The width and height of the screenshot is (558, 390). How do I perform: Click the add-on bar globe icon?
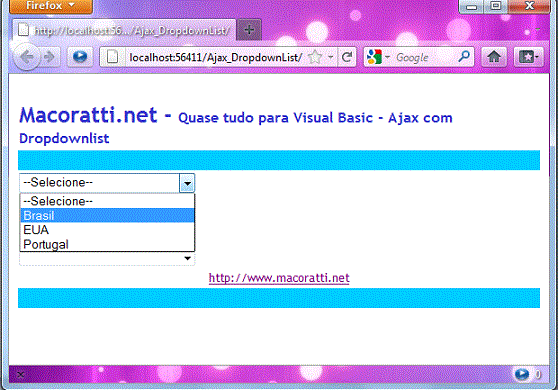522,374
